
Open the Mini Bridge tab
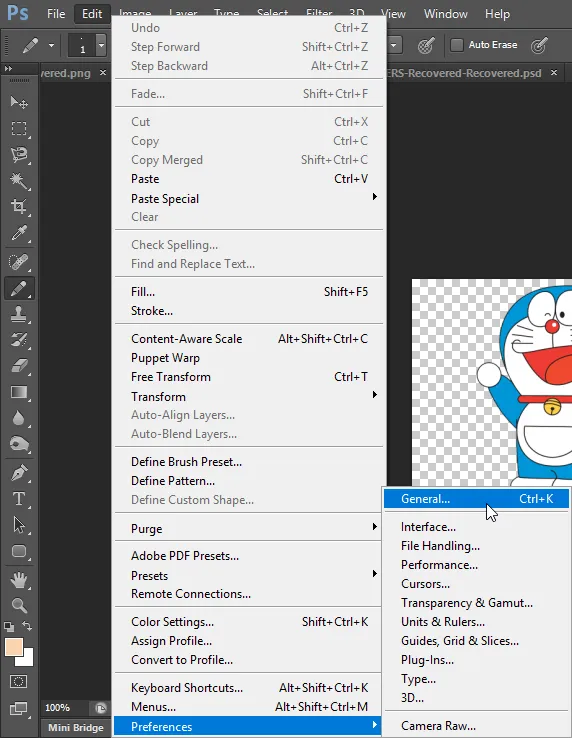(75, 728)
